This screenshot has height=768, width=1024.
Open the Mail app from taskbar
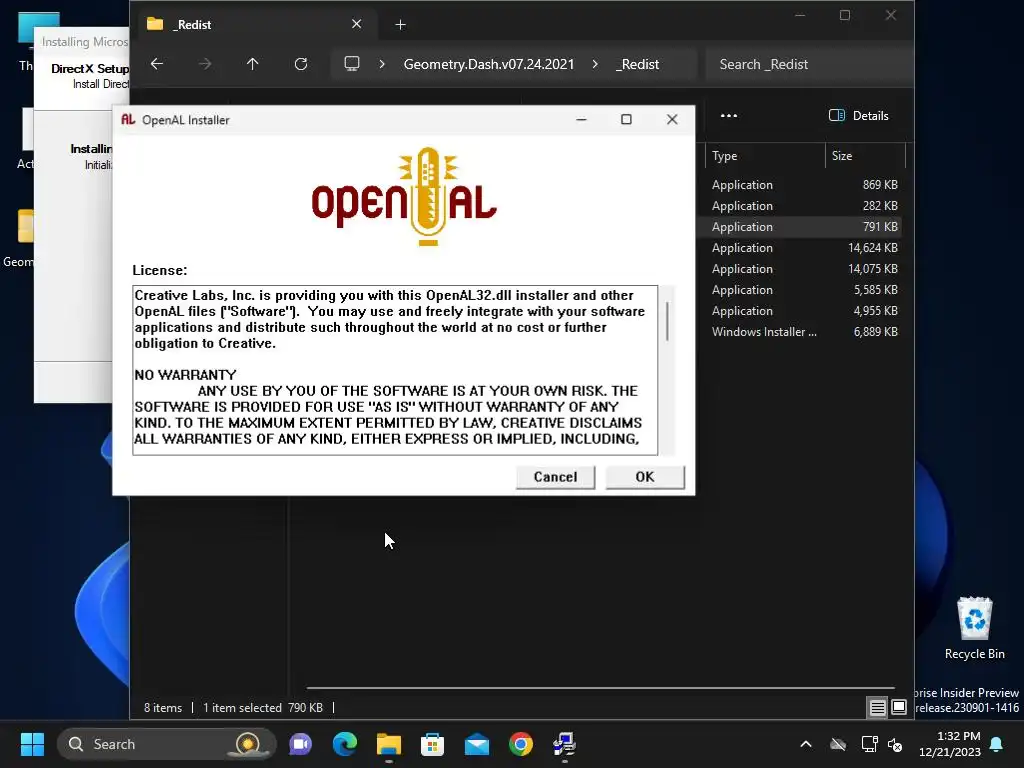pos(477,744)
